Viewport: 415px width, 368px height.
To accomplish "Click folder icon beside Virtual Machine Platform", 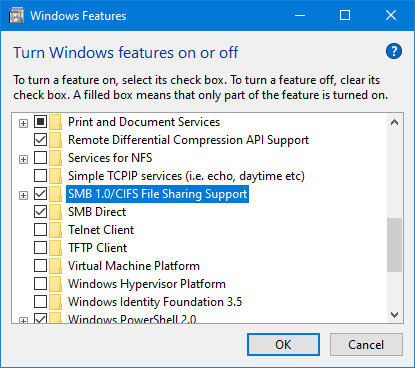I will (55, 266).
